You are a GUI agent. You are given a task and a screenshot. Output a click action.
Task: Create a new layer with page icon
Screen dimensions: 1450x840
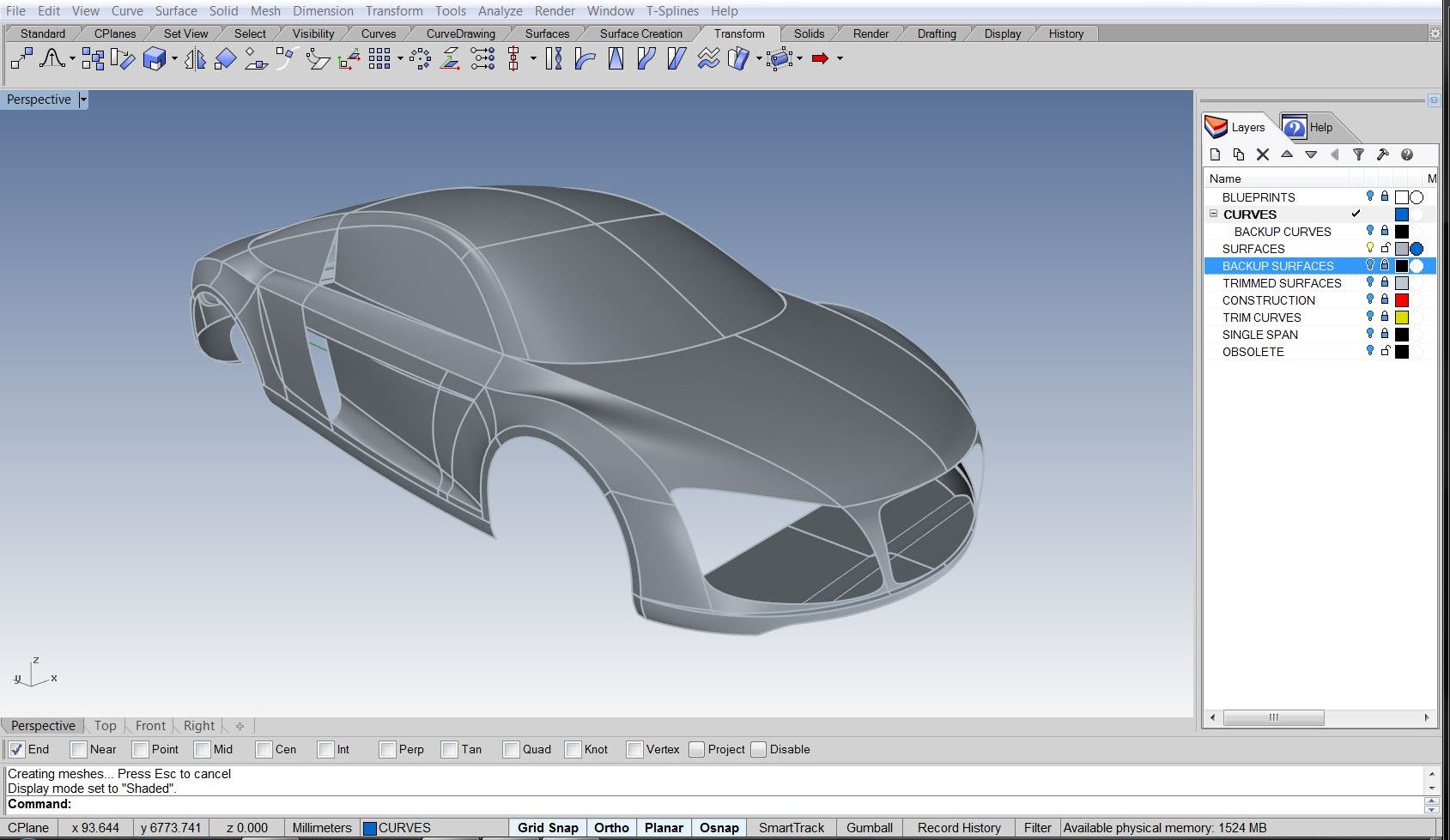coord(1215,154)
